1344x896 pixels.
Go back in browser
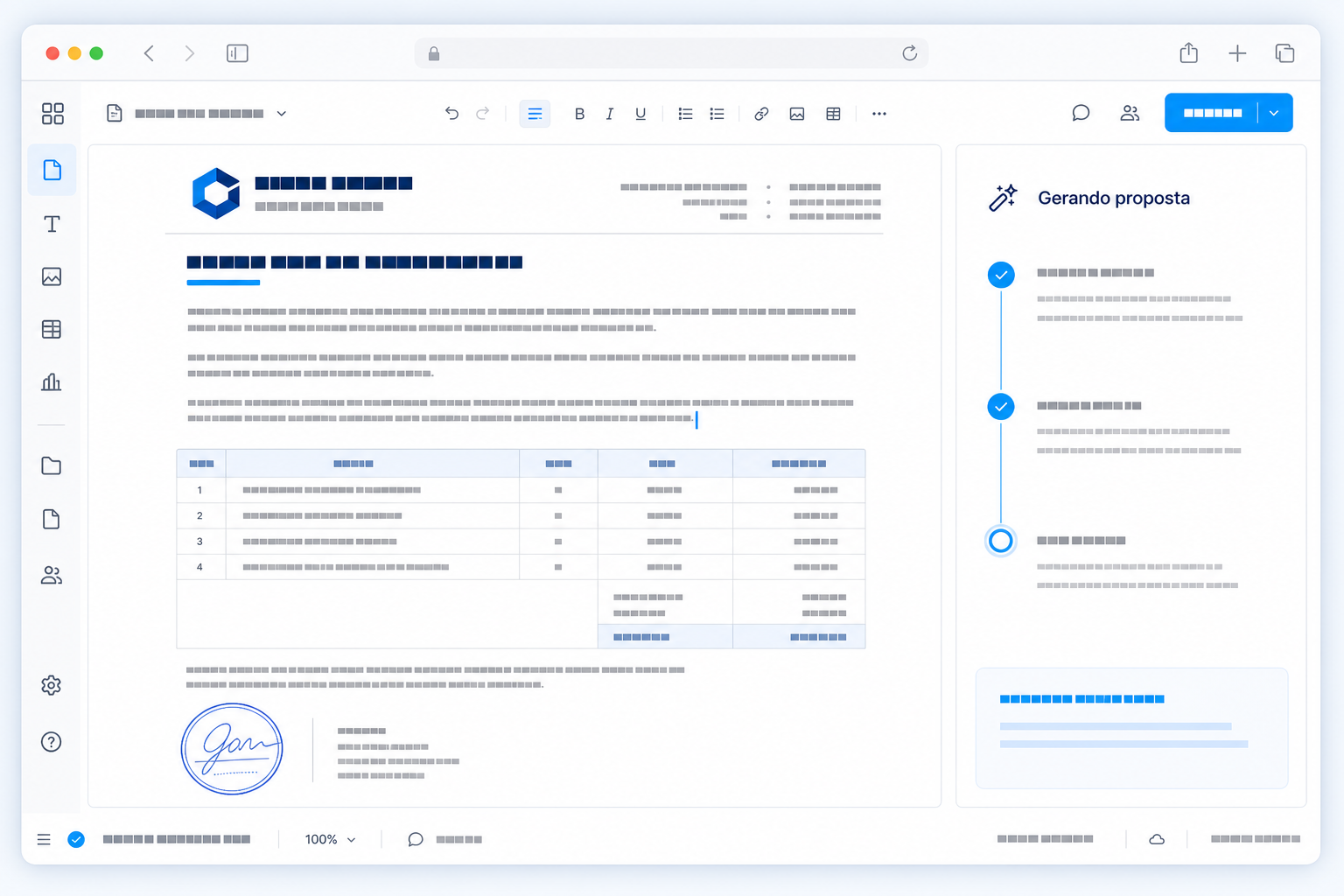click(149, 53)
